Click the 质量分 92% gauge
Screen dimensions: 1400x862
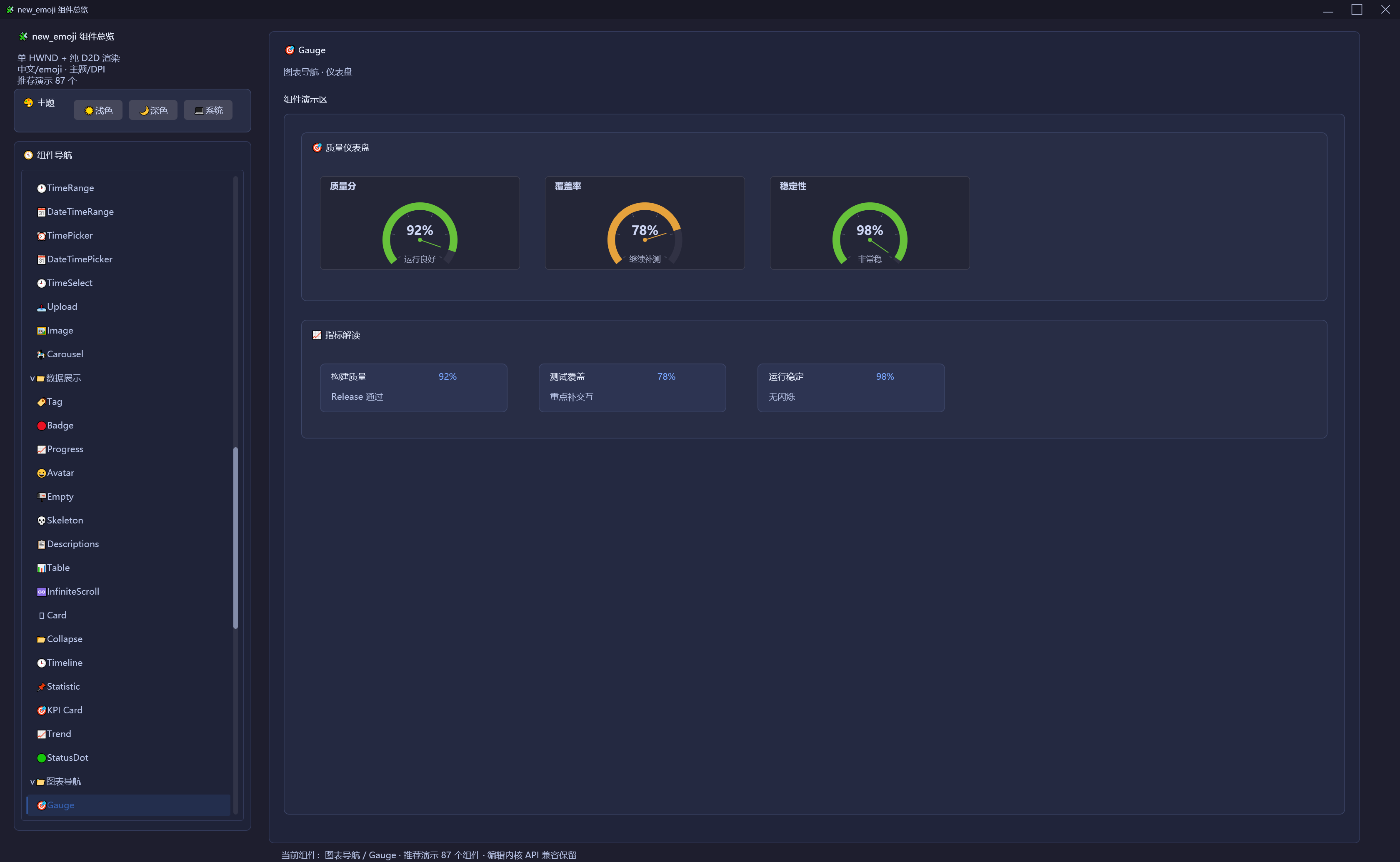click(x=420, y=223)
